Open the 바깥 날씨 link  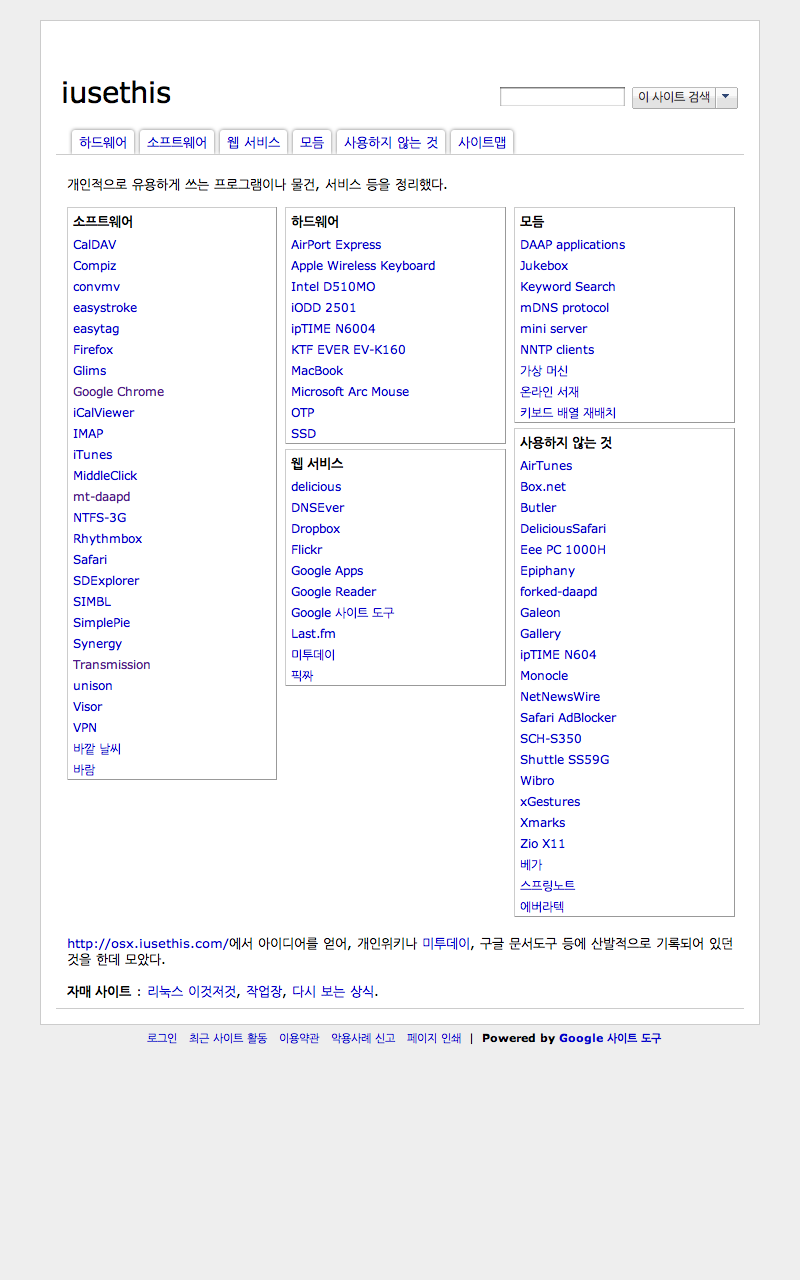97,749
